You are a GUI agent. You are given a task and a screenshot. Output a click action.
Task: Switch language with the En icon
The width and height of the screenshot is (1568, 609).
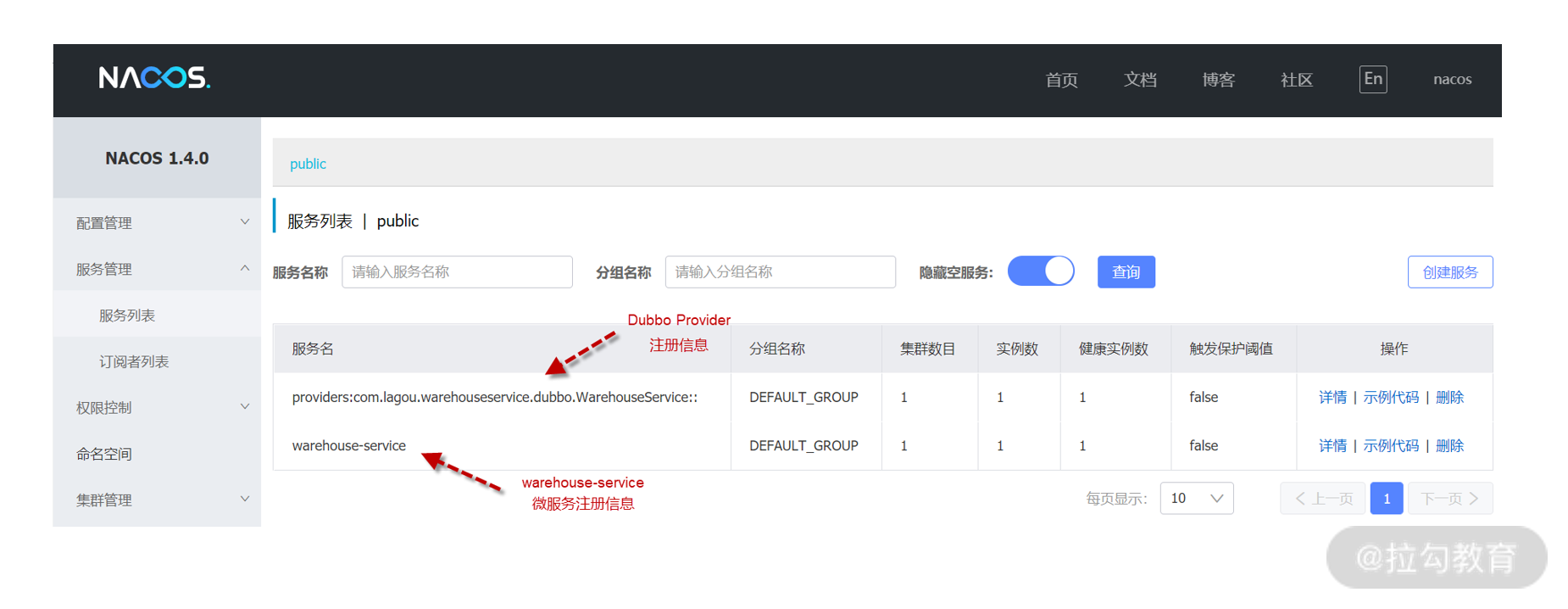[x=1372, y=79]
